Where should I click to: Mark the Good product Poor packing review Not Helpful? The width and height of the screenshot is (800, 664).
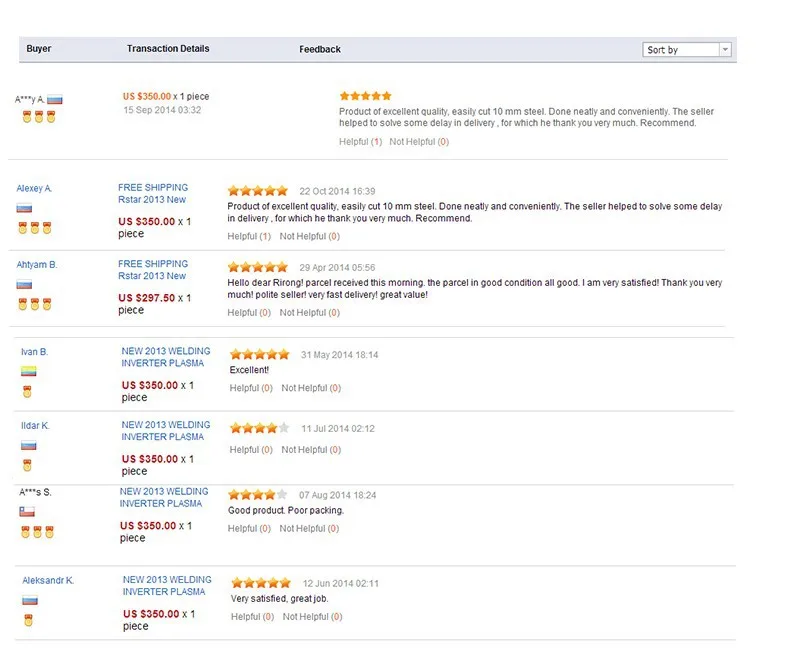click(x=309, y=528)
